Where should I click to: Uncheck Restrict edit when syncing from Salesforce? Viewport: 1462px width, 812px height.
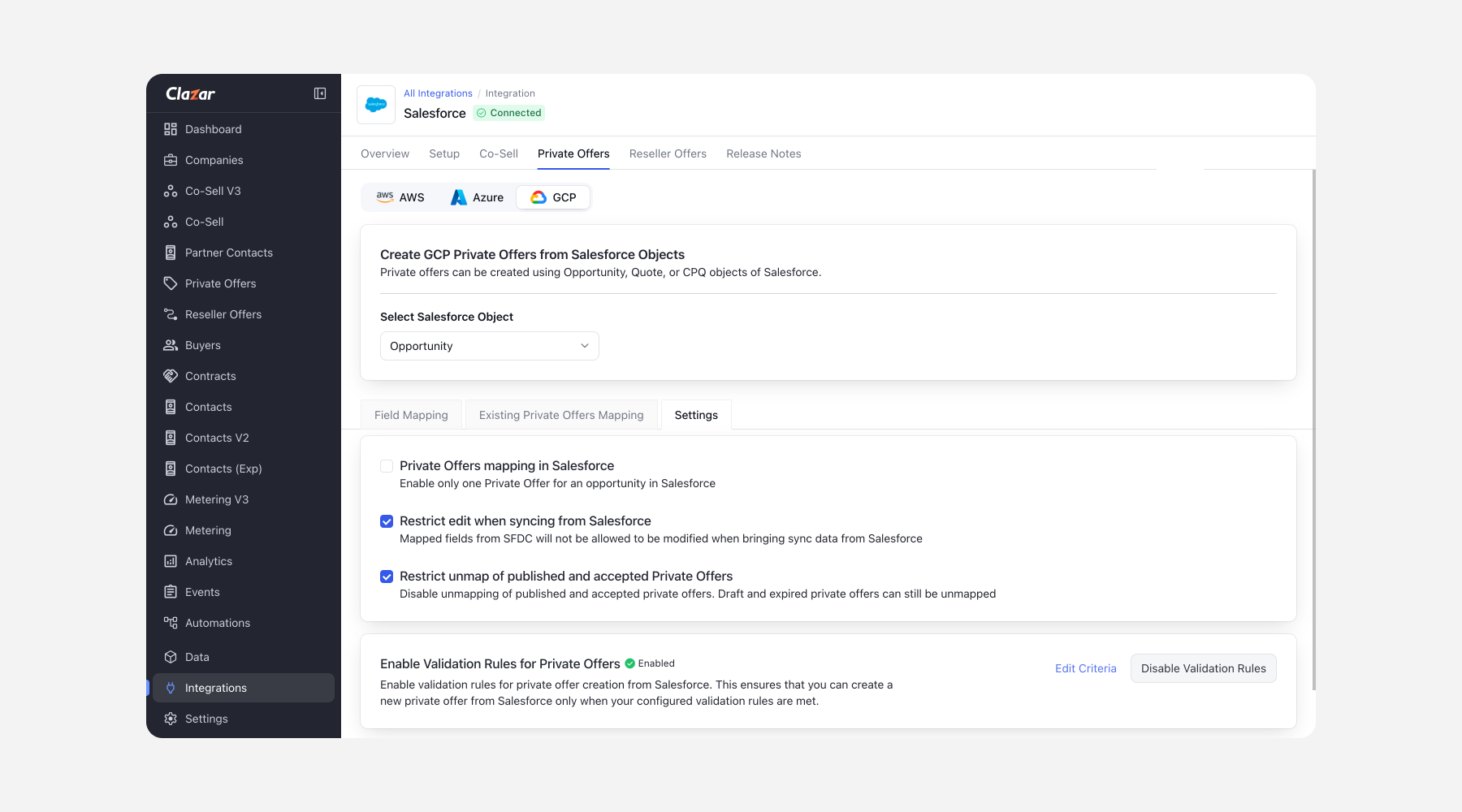click(x=387, y=521)
